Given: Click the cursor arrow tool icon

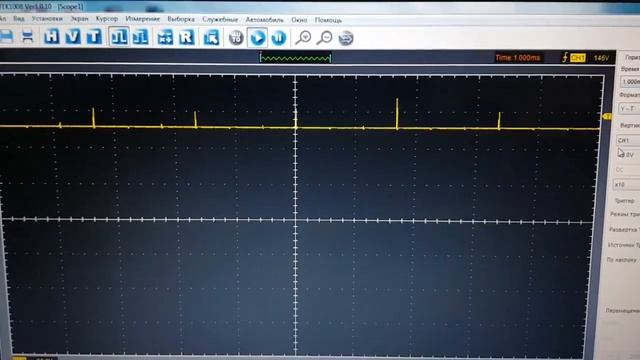Looking at the screenshot, I should coord(211,38).
